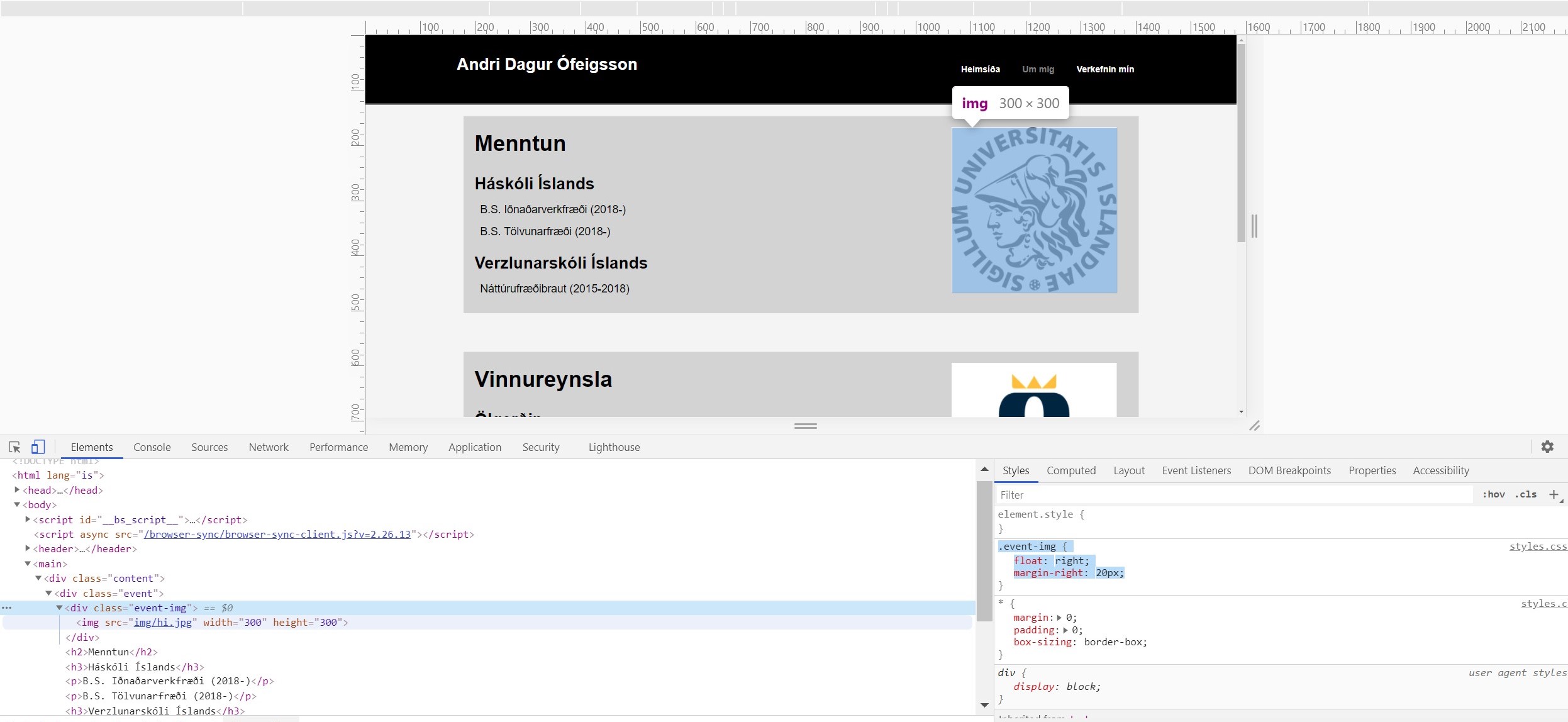Click the box-sizing: border-box declaration

[1080, 642]
